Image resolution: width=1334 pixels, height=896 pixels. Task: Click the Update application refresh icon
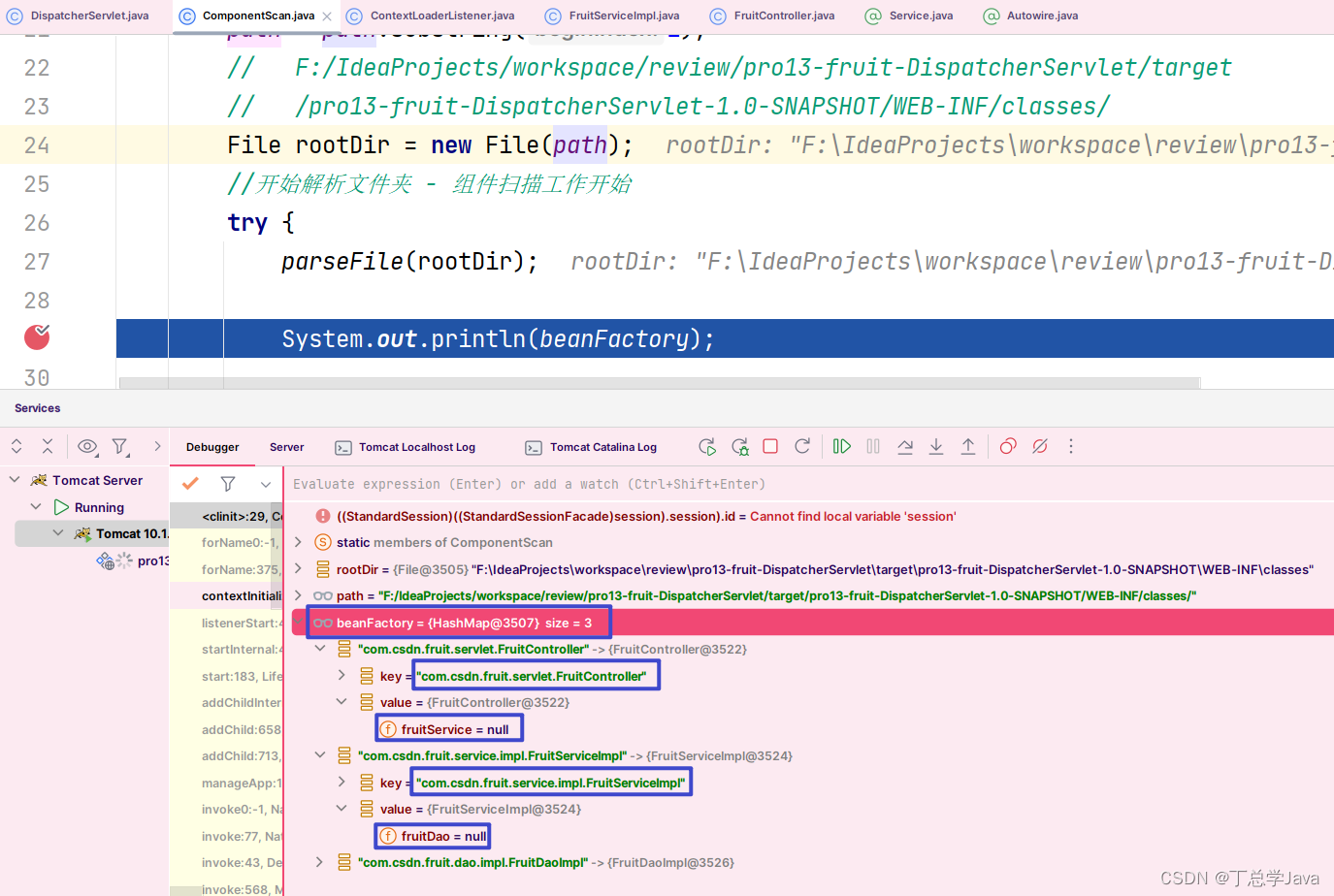click(x=802, y=446)
